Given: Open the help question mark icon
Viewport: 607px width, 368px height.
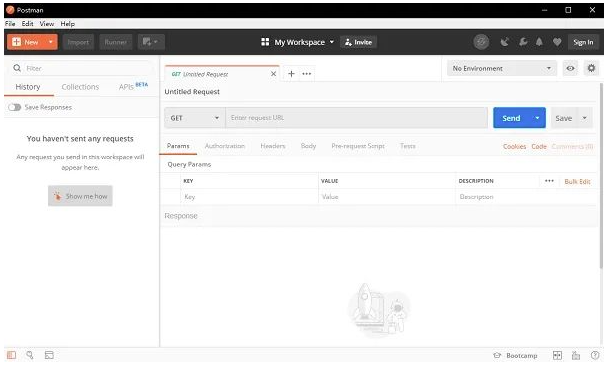Looking at the screenshot, I should 595,356.
